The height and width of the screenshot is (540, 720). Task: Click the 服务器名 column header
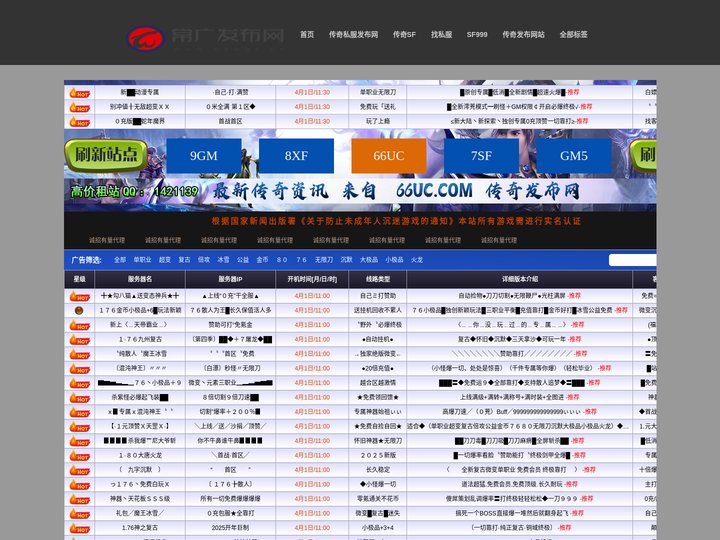pos(140,279)
